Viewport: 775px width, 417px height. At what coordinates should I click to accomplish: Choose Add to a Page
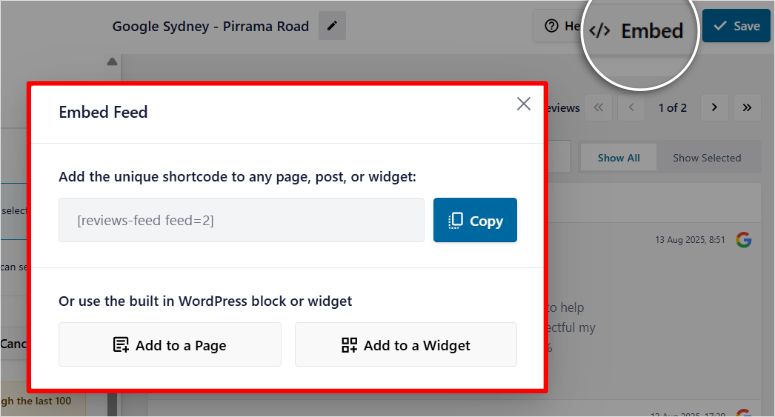click(x=170, y=345)
